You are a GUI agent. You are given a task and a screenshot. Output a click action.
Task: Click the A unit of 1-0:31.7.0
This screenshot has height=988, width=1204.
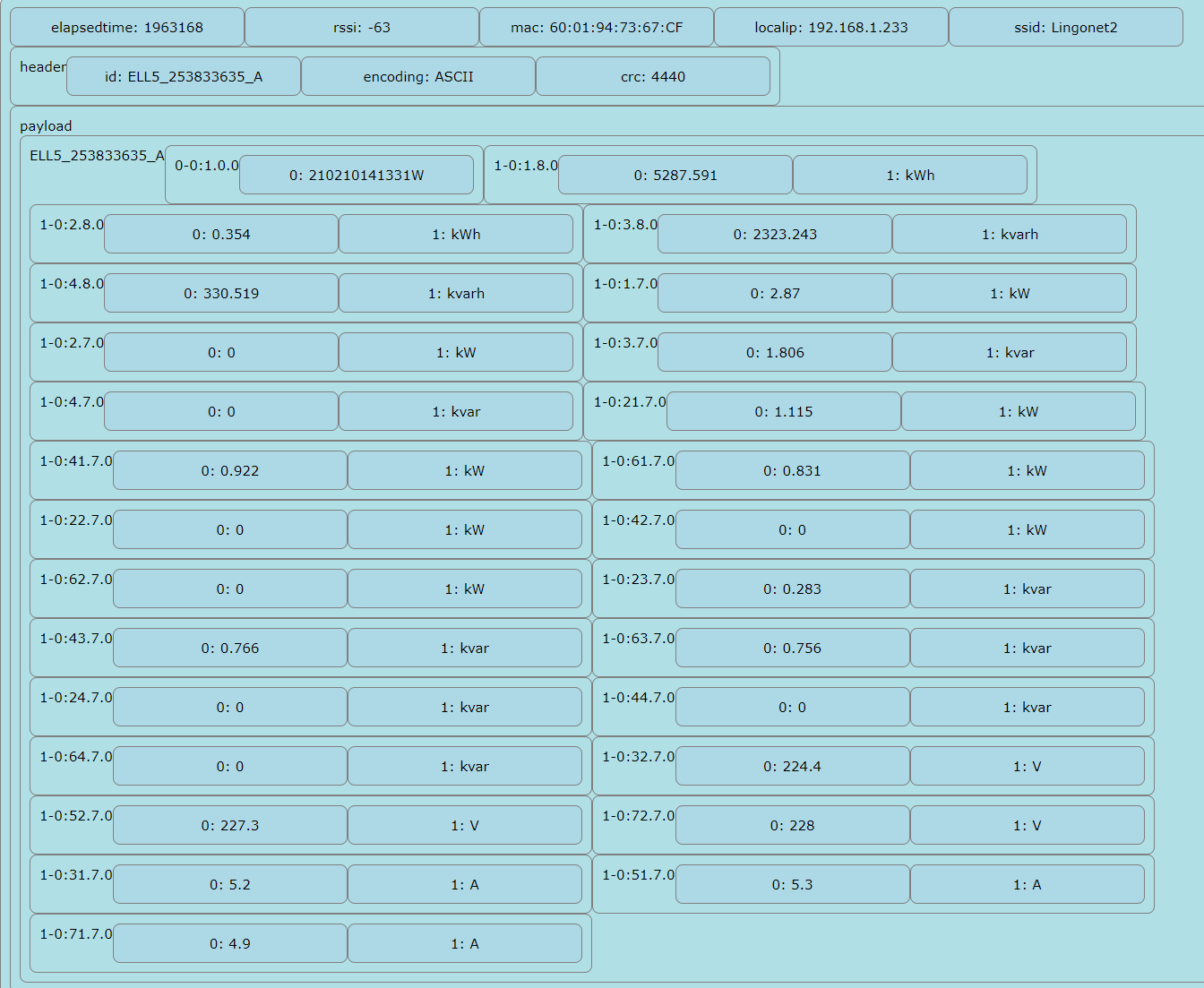pos(465,884)
